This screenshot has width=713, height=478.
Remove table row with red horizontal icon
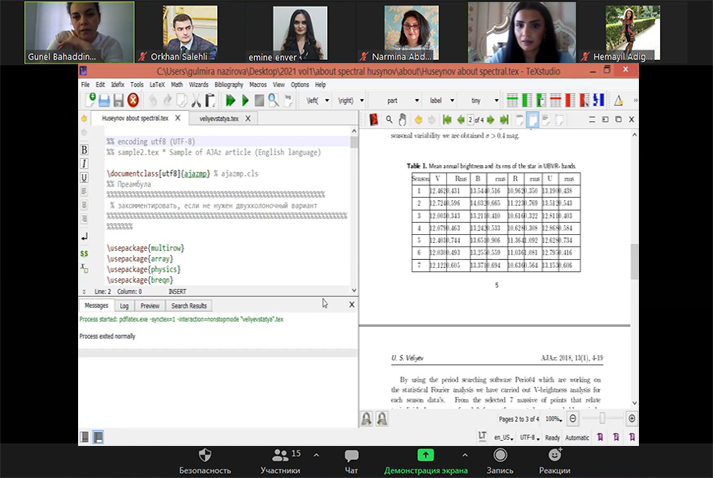pyautogui.click(x=556, y=100)
